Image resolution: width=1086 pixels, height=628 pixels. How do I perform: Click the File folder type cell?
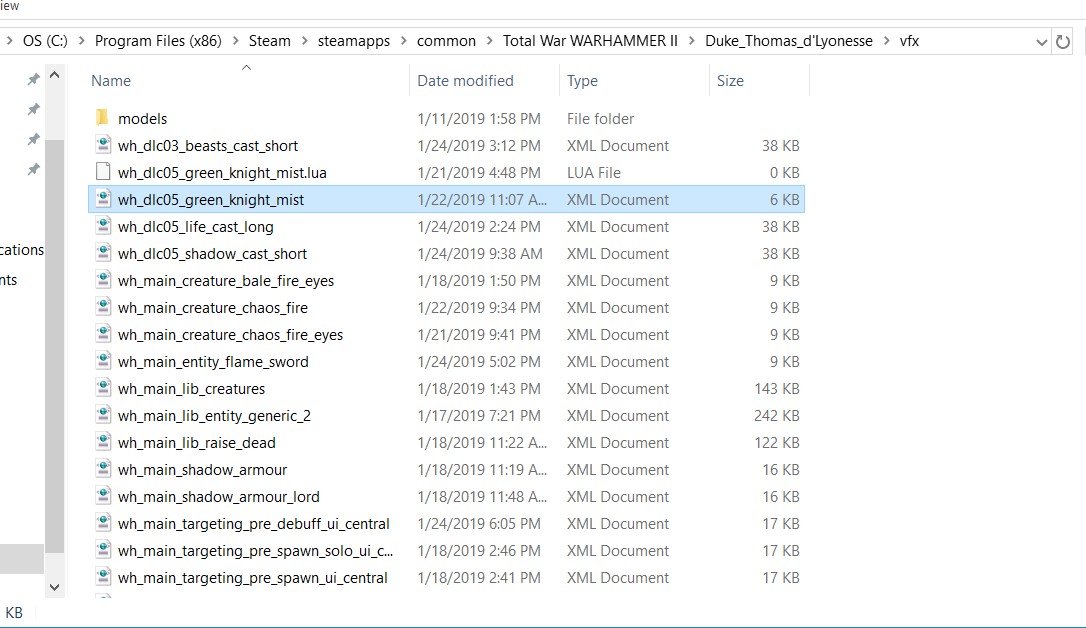600,118
